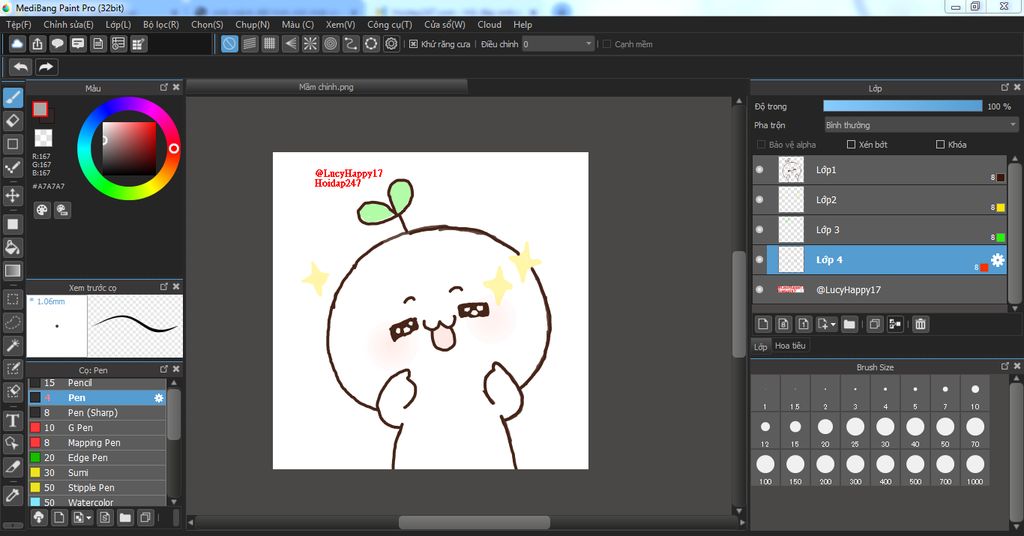1024x536 pixels.
Task: Open the Chỉnh sửa(E) menu
Action: (69, 24)
